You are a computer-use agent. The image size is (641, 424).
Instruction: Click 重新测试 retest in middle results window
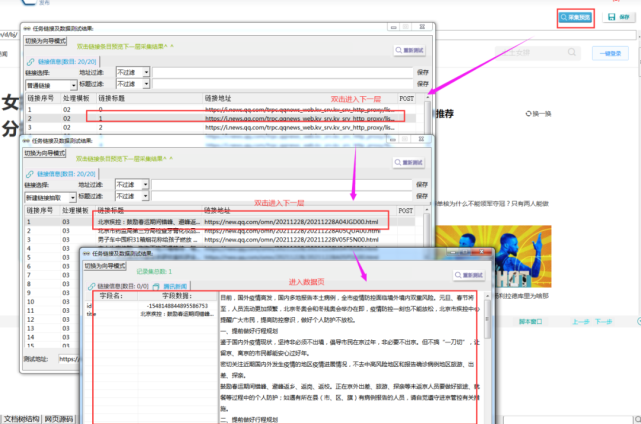click(409, 162)
